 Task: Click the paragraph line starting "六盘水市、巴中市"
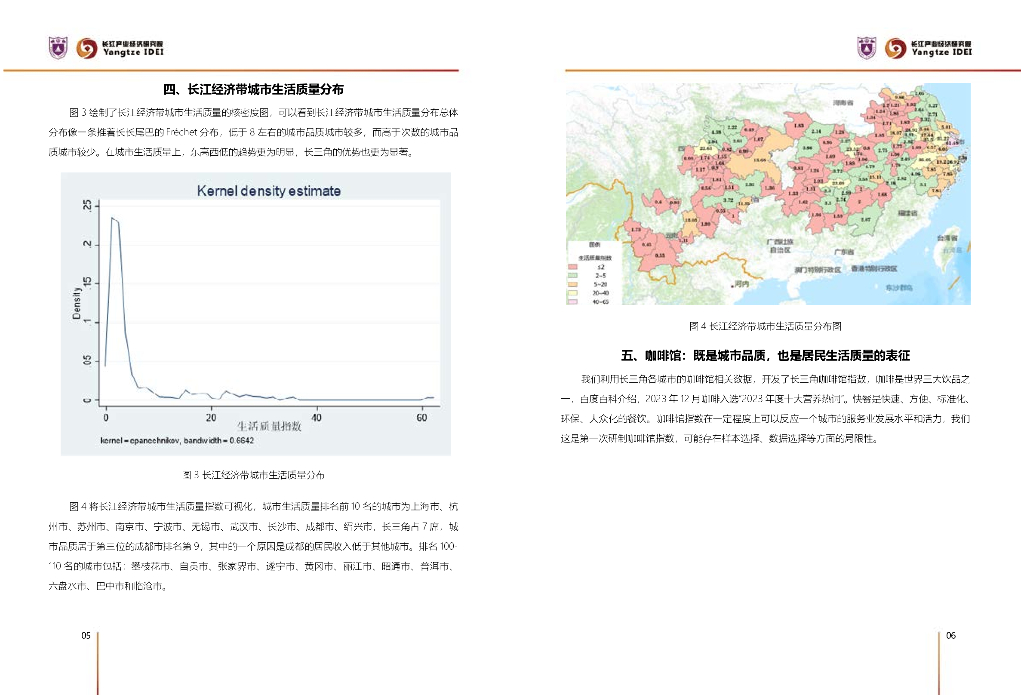pyautogui.click(x=107, y=586)
